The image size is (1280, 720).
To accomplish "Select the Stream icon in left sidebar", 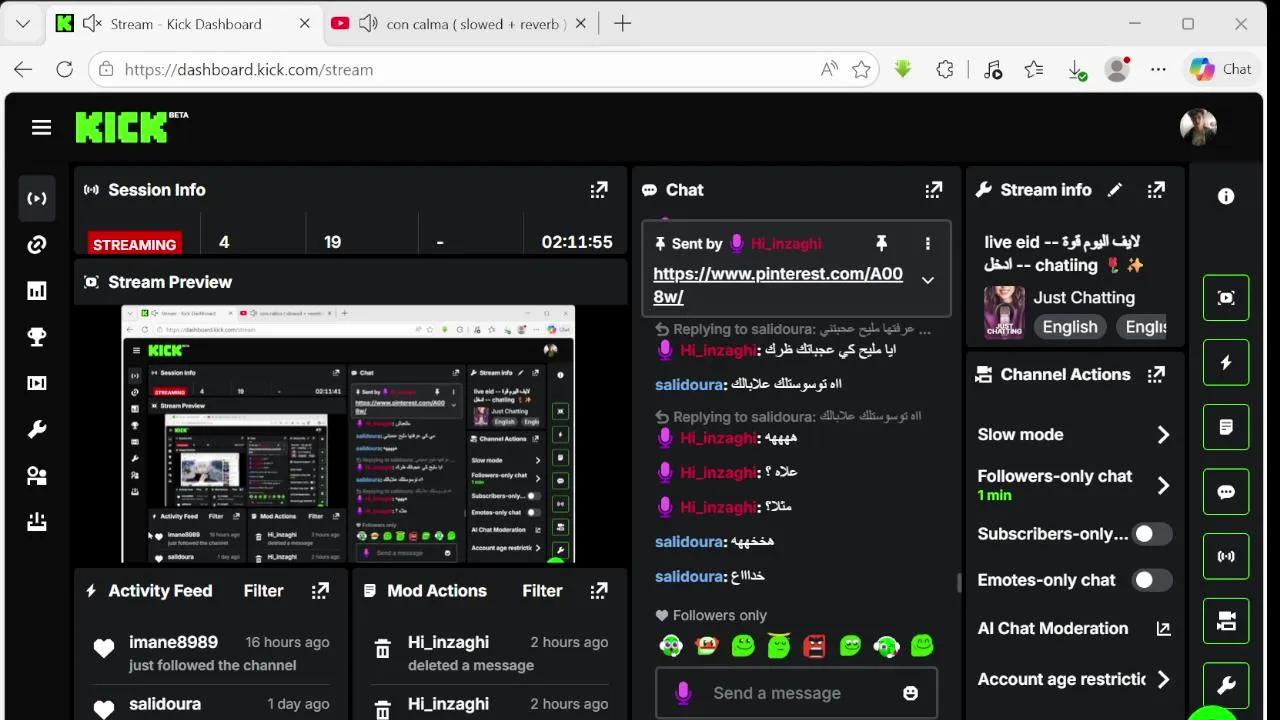I will point(37,198).
